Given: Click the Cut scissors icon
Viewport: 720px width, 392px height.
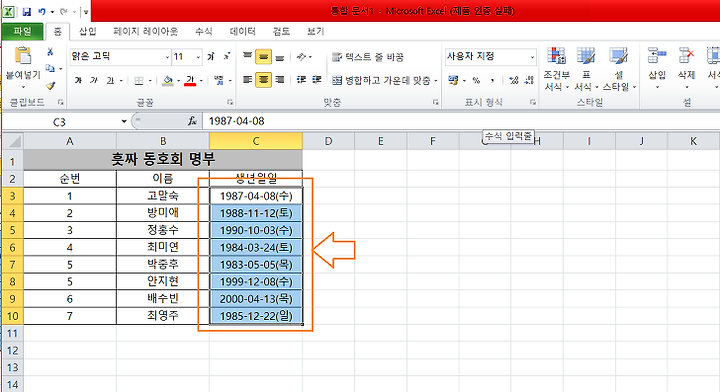Looking at the screenshot, I should 50,52.
